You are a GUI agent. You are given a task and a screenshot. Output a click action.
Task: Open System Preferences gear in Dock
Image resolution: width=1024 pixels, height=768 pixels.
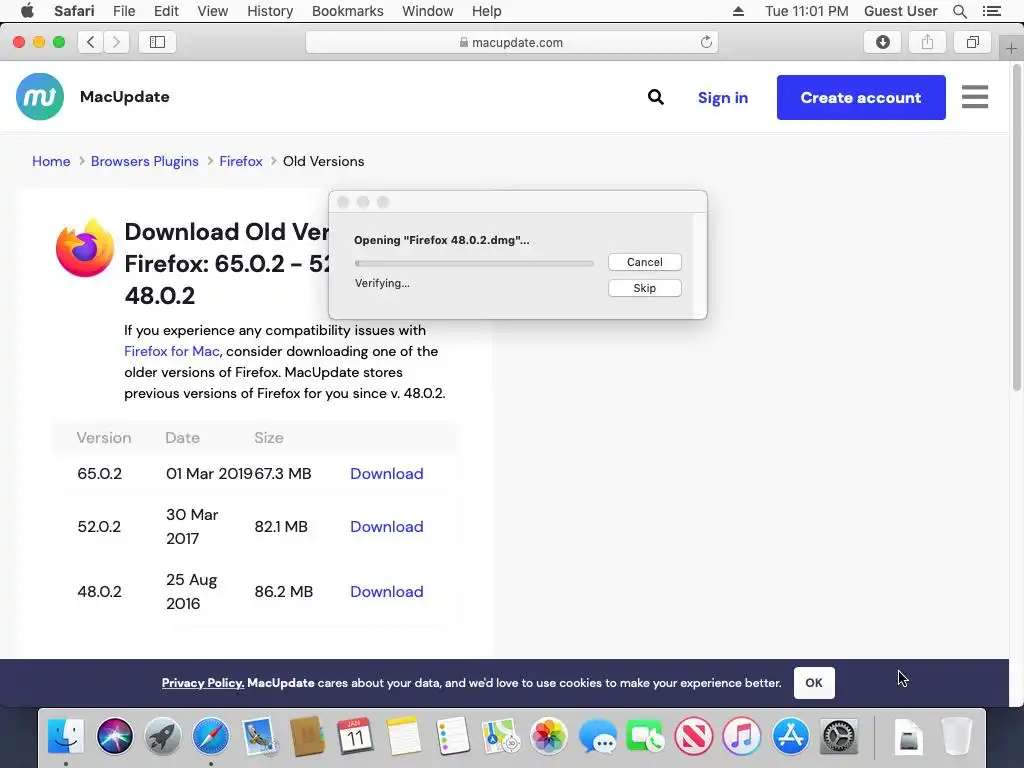pos(839,736)
